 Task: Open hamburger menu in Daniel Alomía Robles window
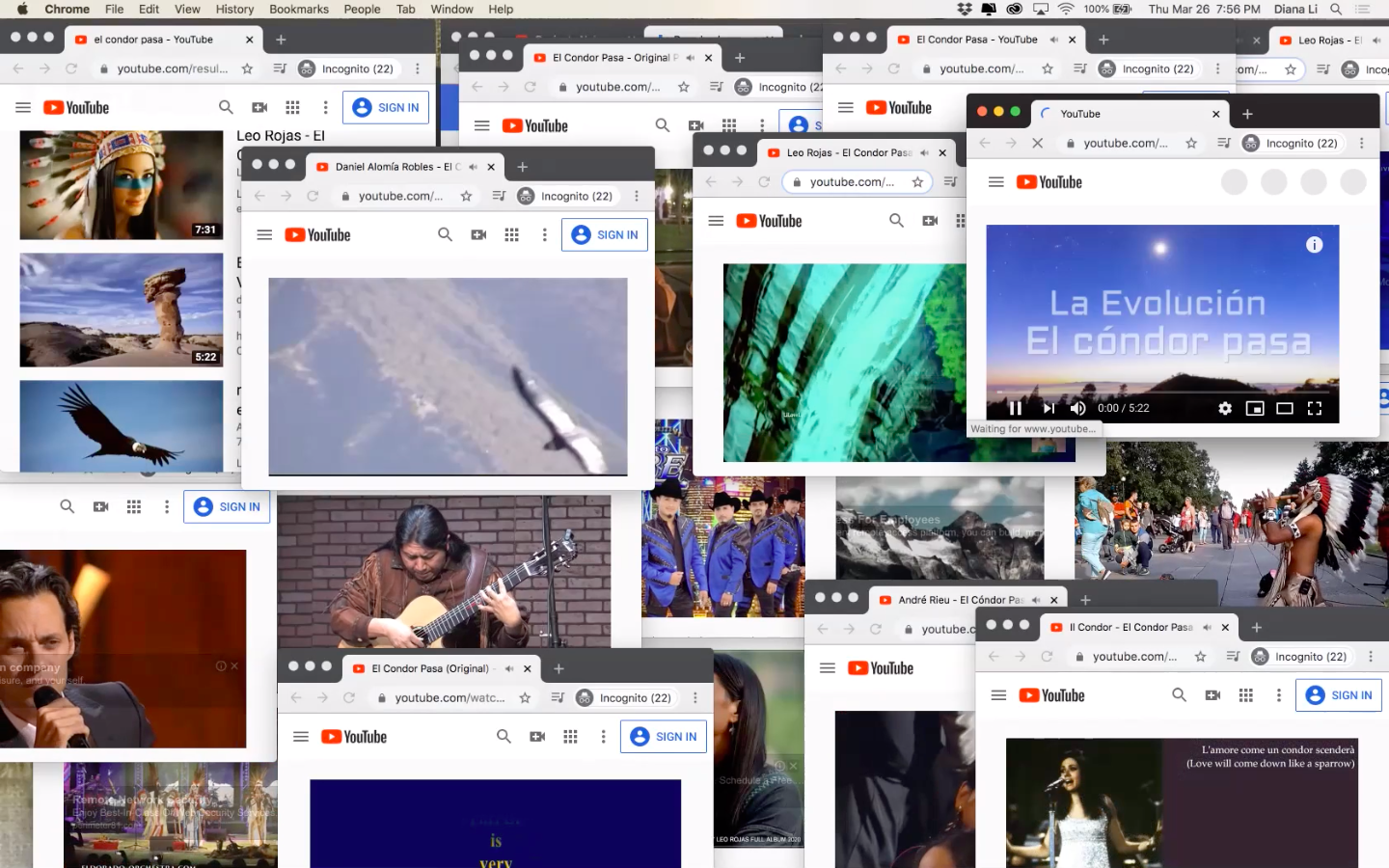pyautogui.click(x=264, y=234)
